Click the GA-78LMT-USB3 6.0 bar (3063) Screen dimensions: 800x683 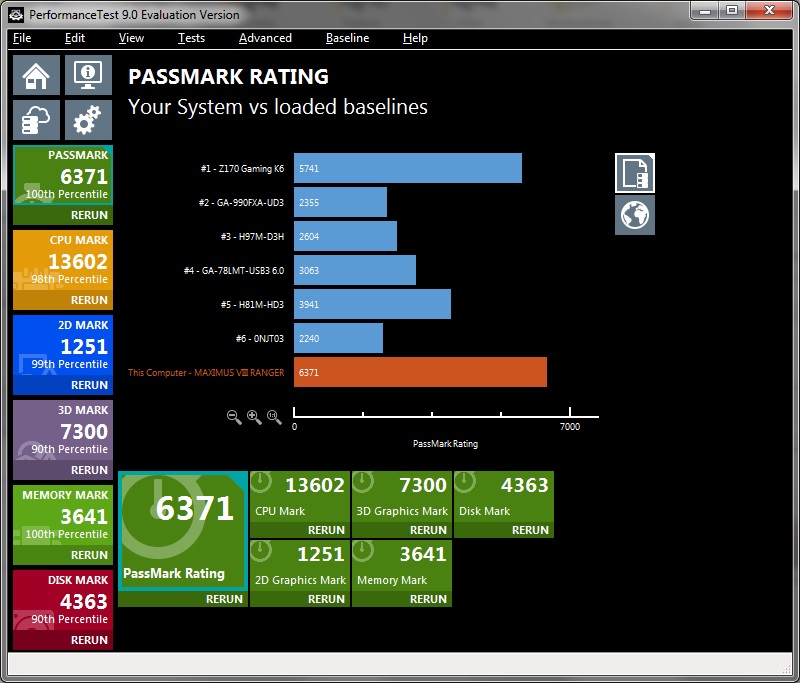pos(355,270)
